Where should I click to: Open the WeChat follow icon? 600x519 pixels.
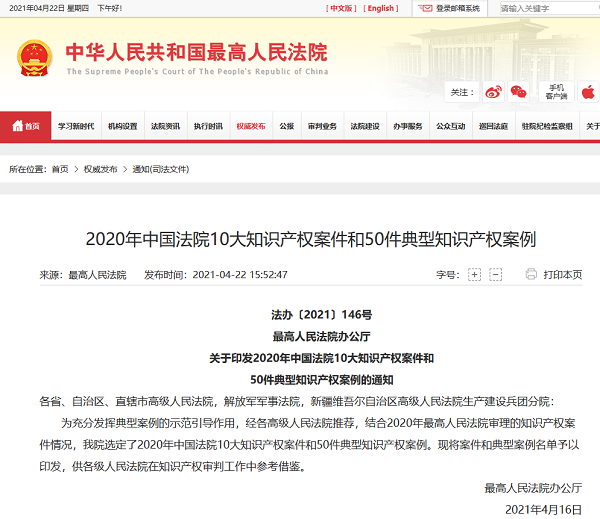518,92
